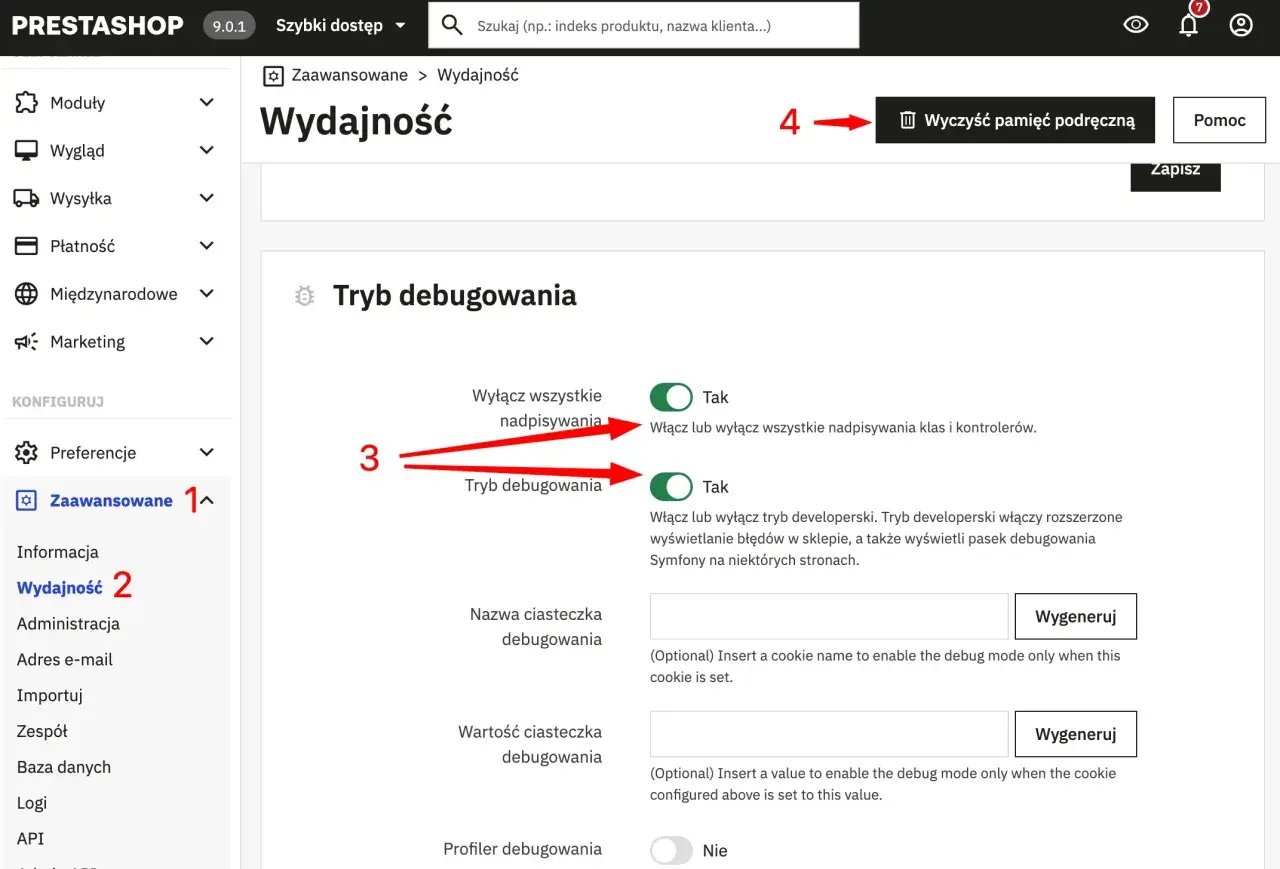Focus Nazwa ciasteczka debugowania field
Image resolution: width=1280 pixels, height=869 pixels.
[x=829, y=616]
